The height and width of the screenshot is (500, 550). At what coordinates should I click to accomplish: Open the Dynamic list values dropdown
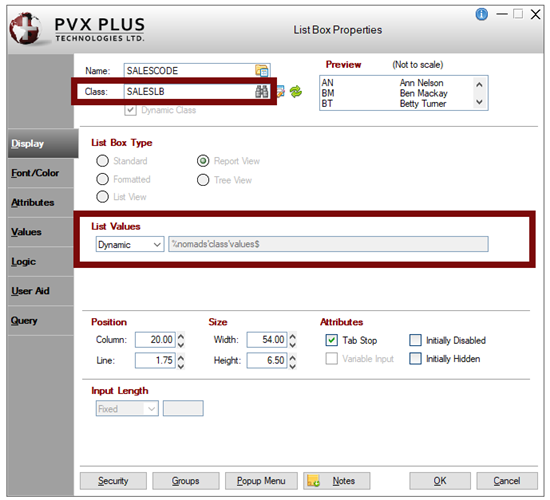point(129,244)
